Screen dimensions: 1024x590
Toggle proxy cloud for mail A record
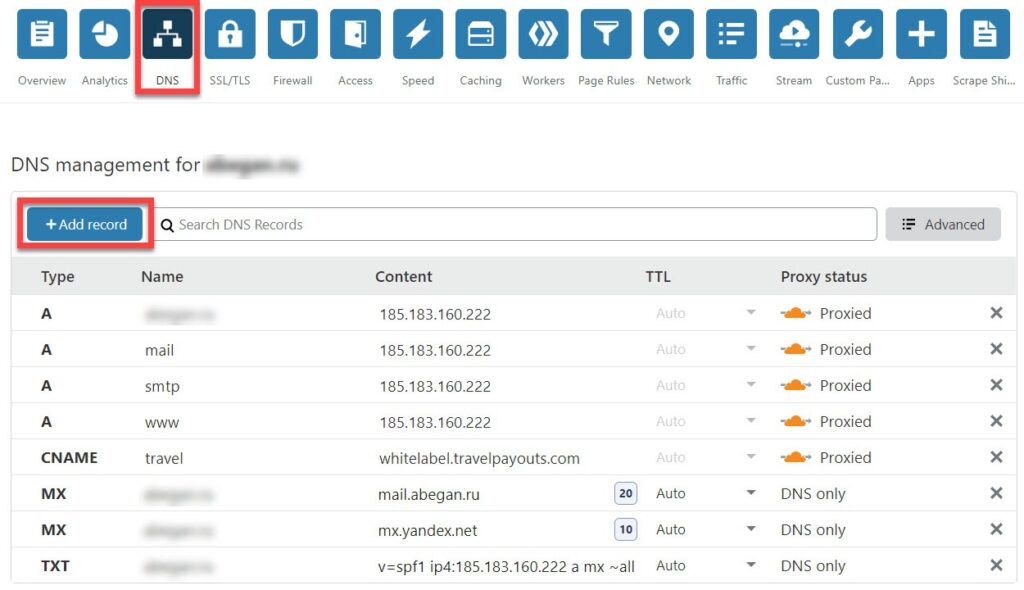point(796,350)
